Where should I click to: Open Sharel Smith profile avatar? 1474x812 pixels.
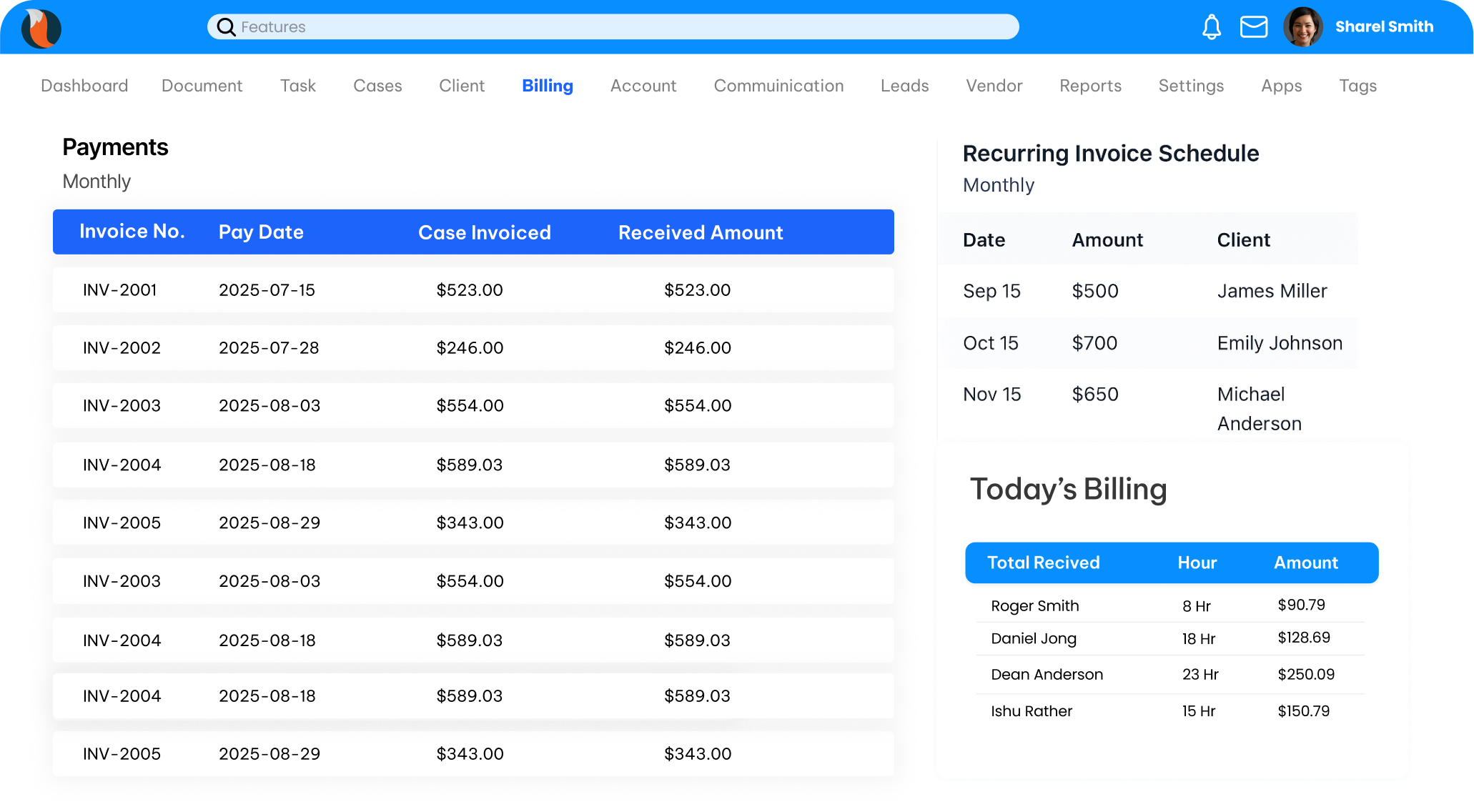1302,27
